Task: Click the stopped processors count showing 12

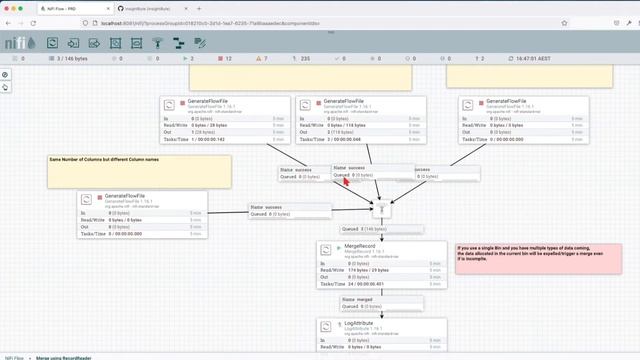Action: point(225,59)
